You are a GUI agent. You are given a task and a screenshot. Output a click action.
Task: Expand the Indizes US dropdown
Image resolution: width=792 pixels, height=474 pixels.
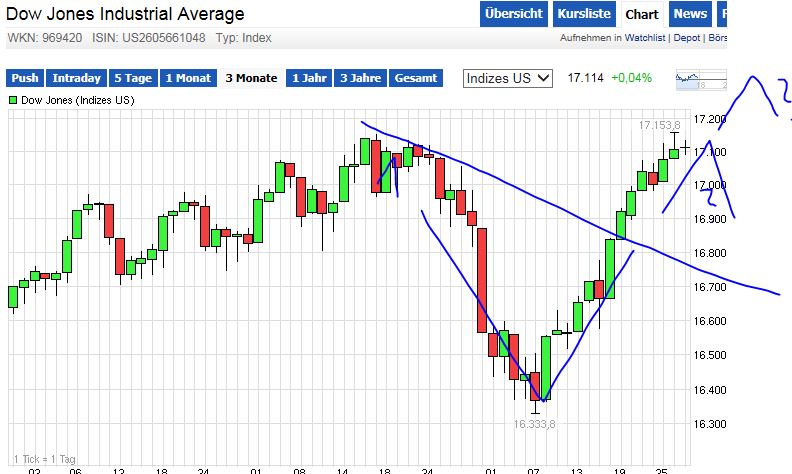point(508,78)
